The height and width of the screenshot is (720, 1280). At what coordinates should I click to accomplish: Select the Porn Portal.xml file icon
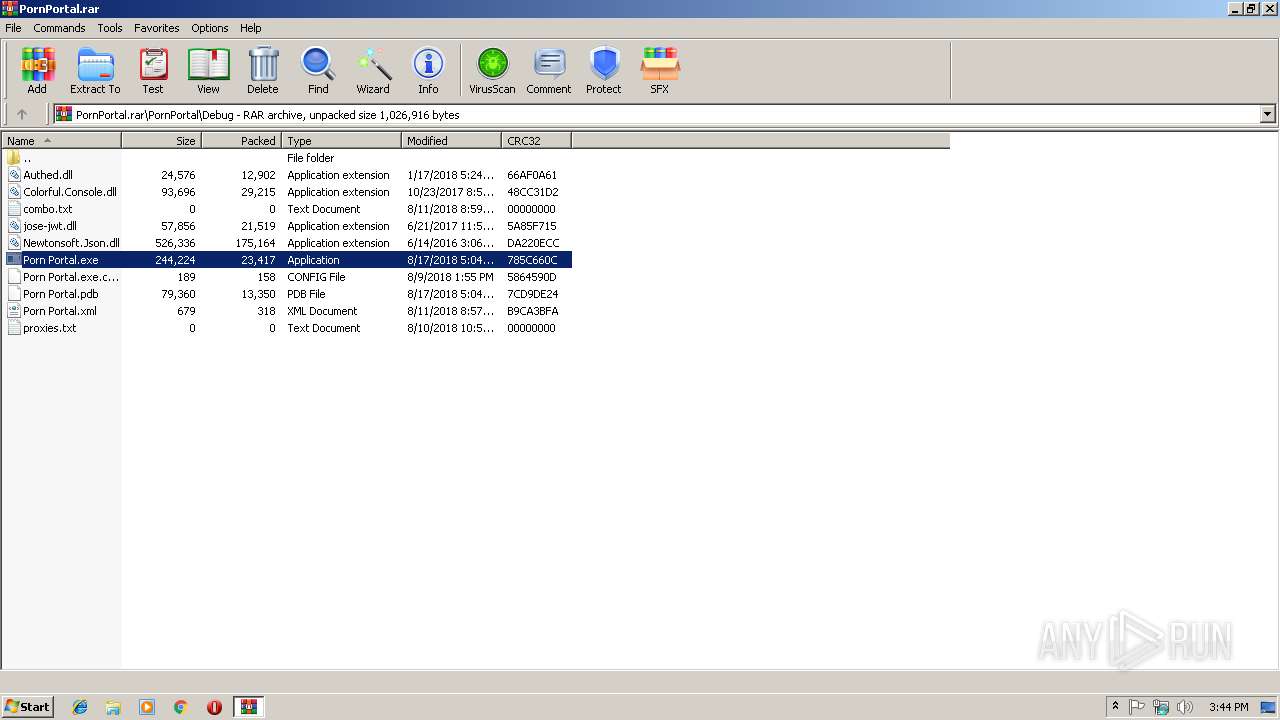pos(14,311)
